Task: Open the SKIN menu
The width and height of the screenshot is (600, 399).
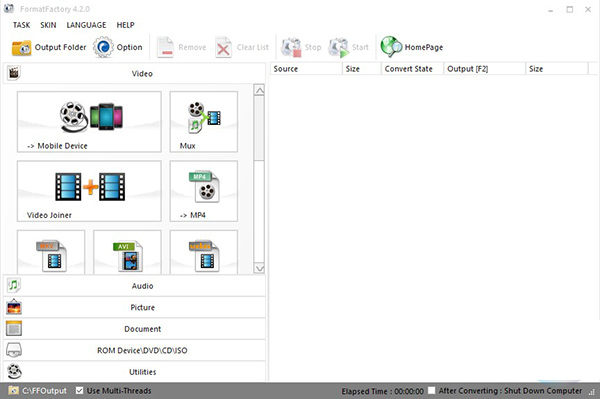Action: pos(48,25)
